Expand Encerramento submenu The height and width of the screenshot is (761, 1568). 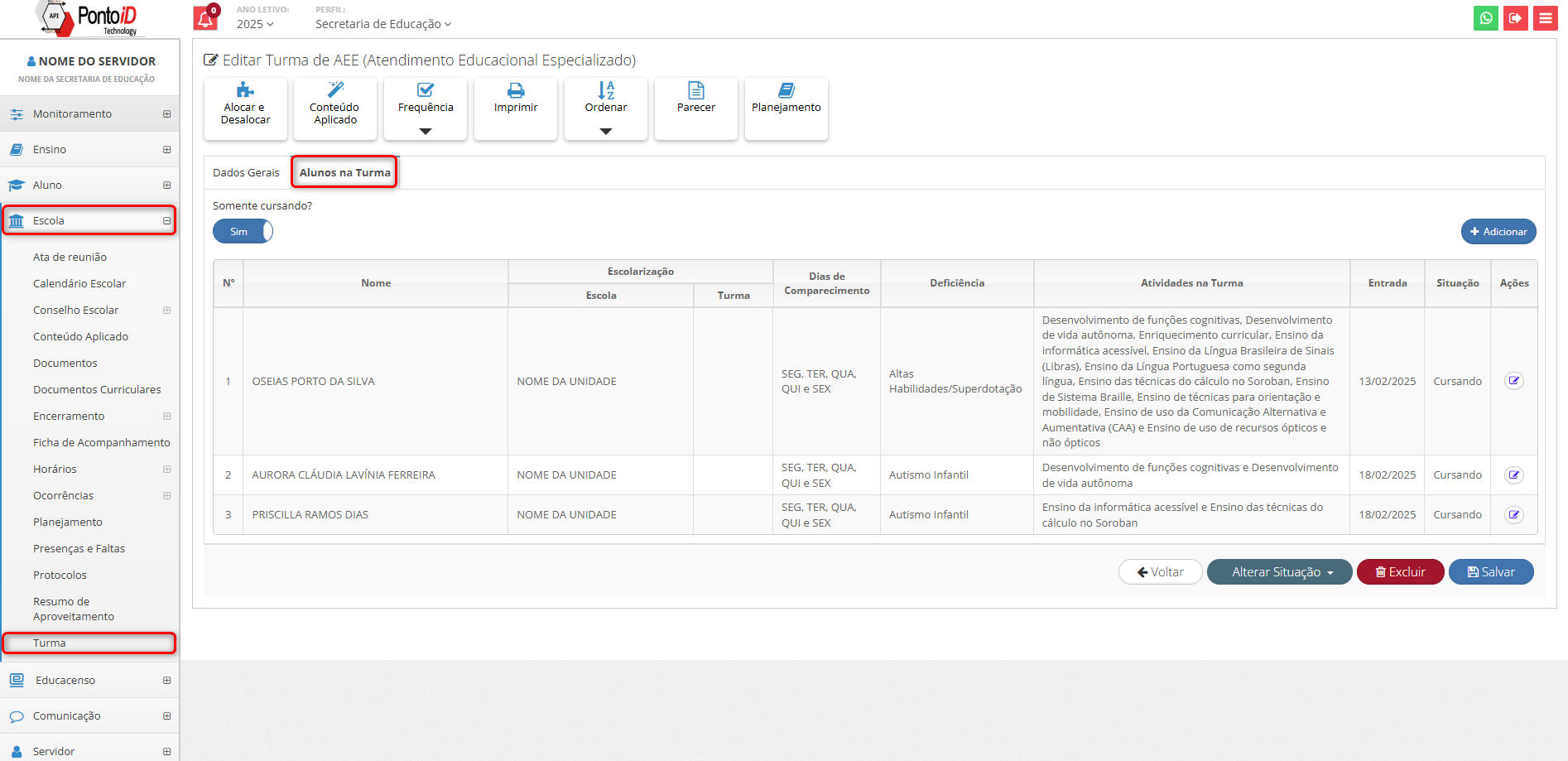click(167, 417)
